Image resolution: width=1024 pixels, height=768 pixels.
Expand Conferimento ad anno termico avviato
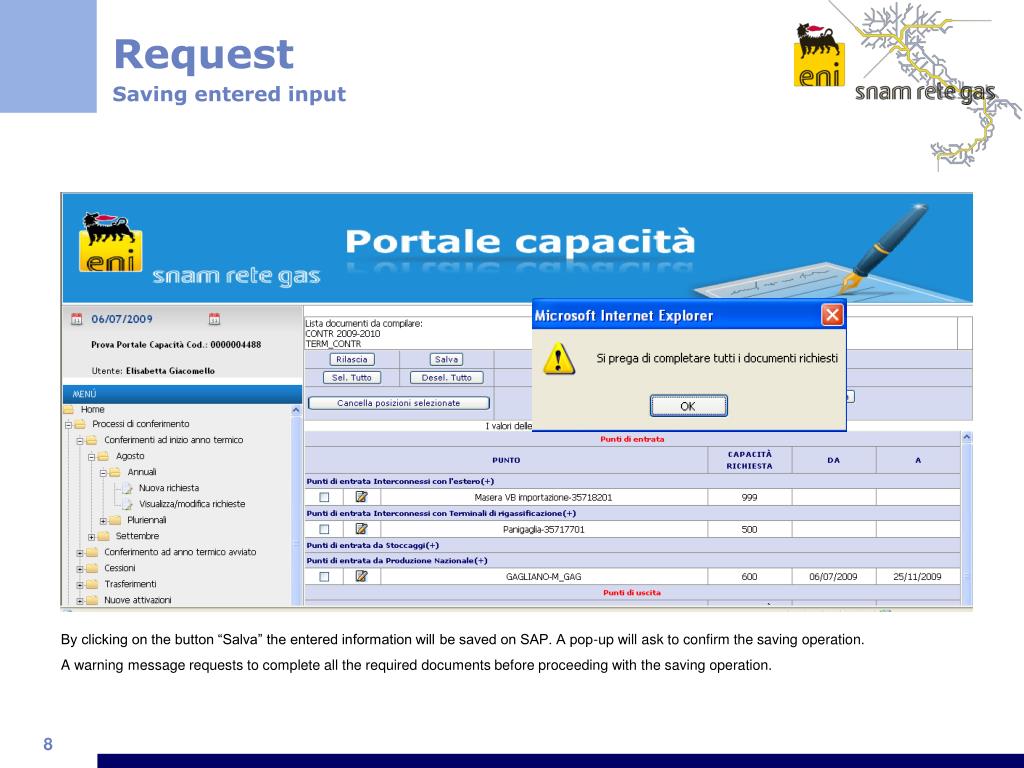pyautogui.click(x=80, y=553)
